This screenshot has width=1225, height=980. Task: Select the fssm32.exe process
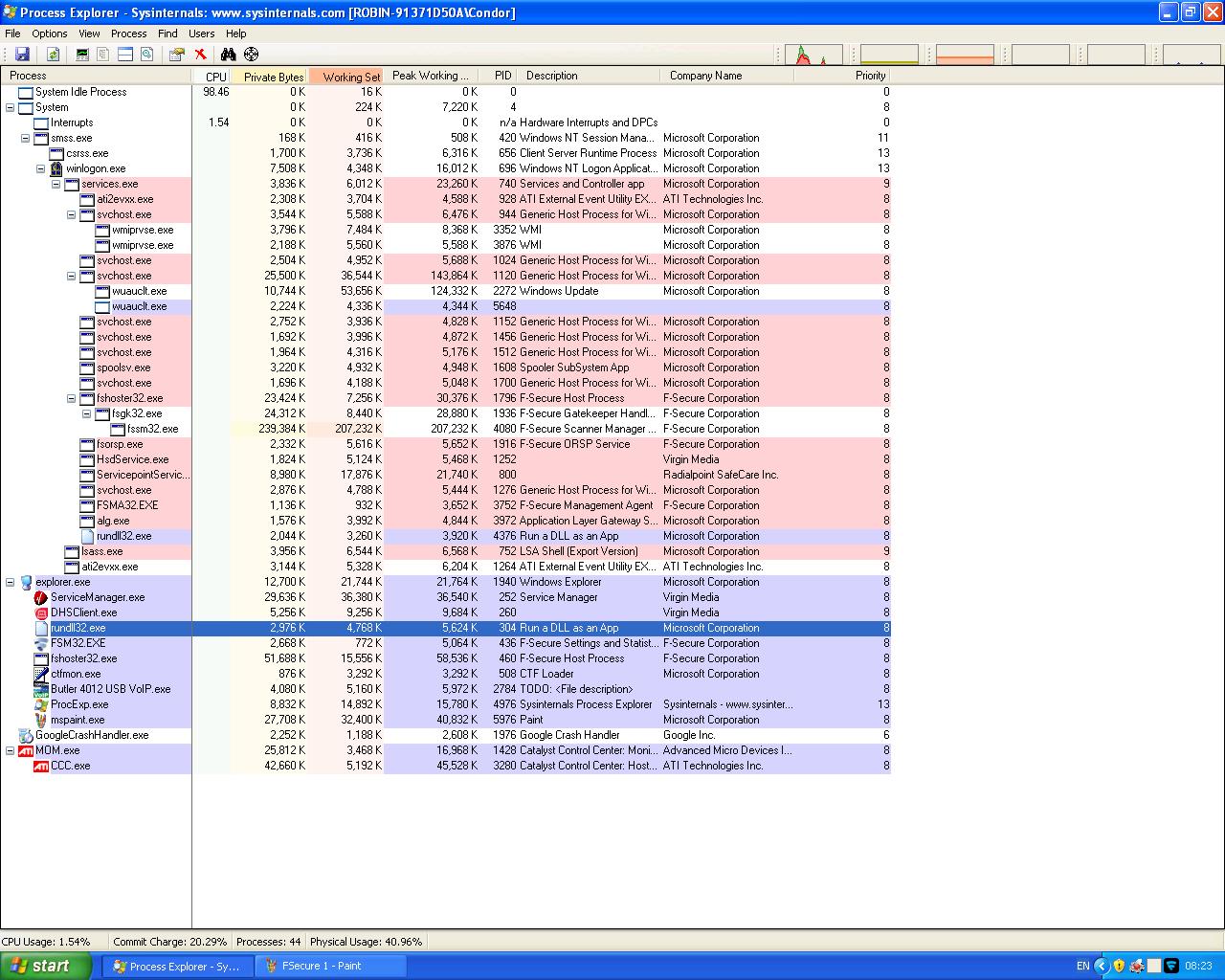(152, 429)
